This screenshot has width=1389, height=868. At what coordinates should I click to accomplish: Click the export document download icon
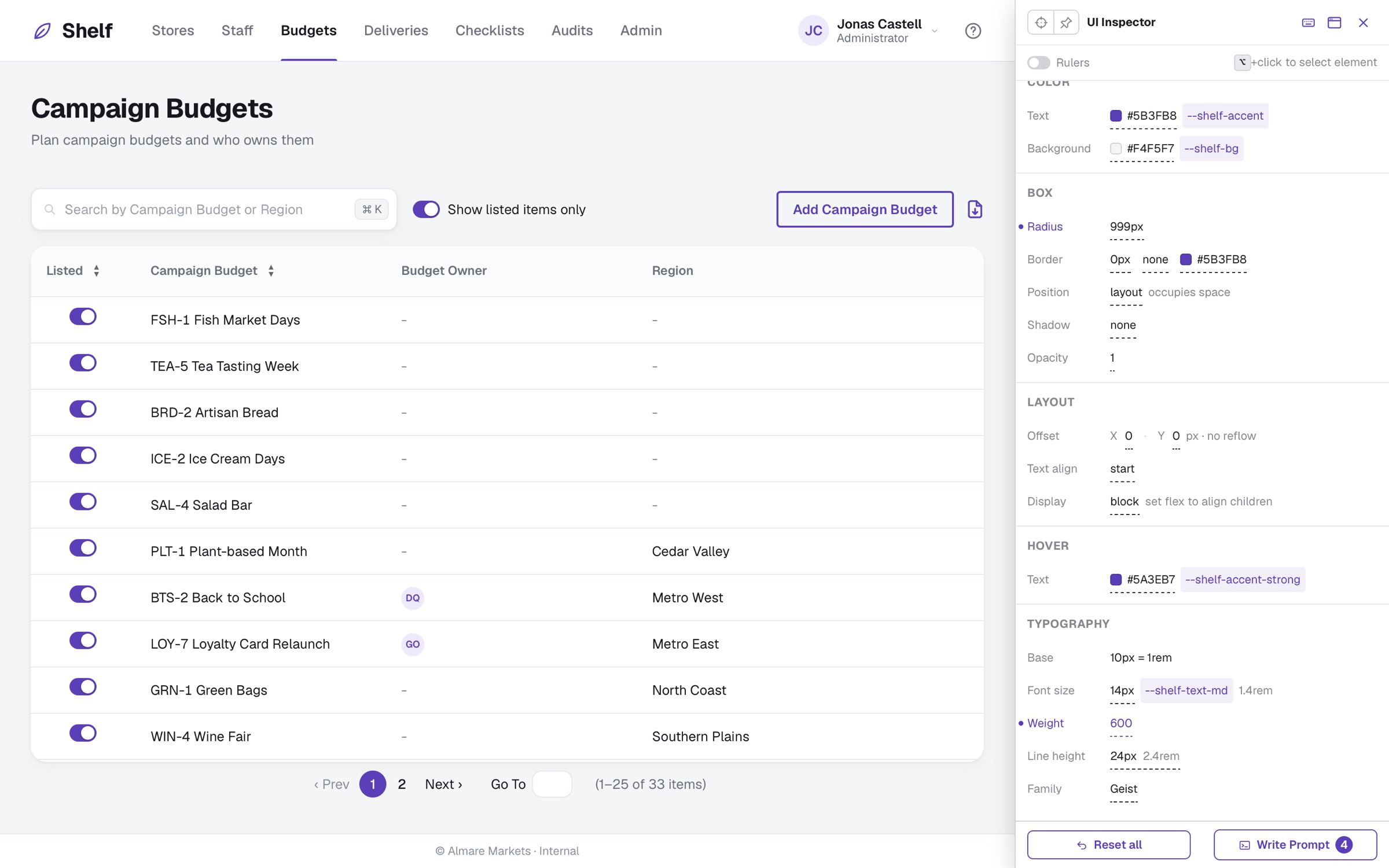(x=975, y=209)
